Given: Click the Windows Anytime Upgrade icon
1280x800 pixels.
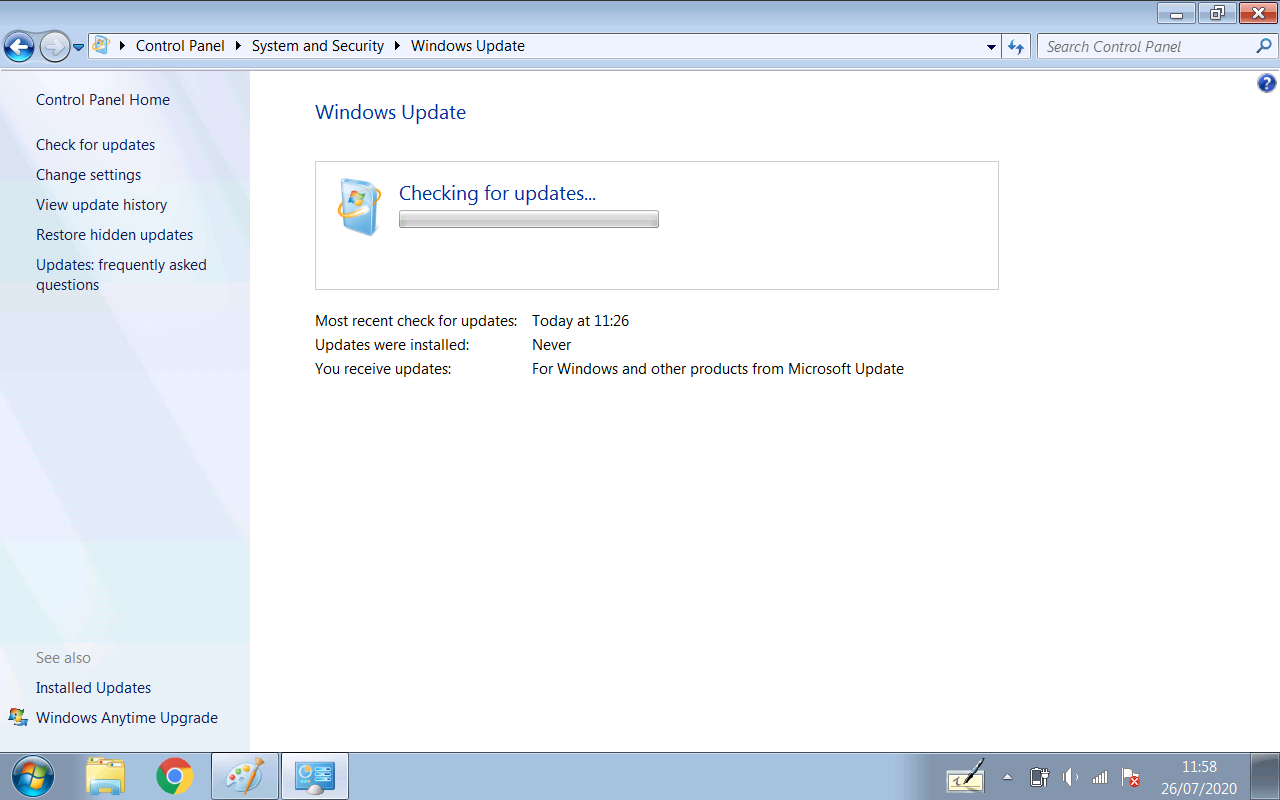Looking at the screenshot, I should tap(20, 717).
